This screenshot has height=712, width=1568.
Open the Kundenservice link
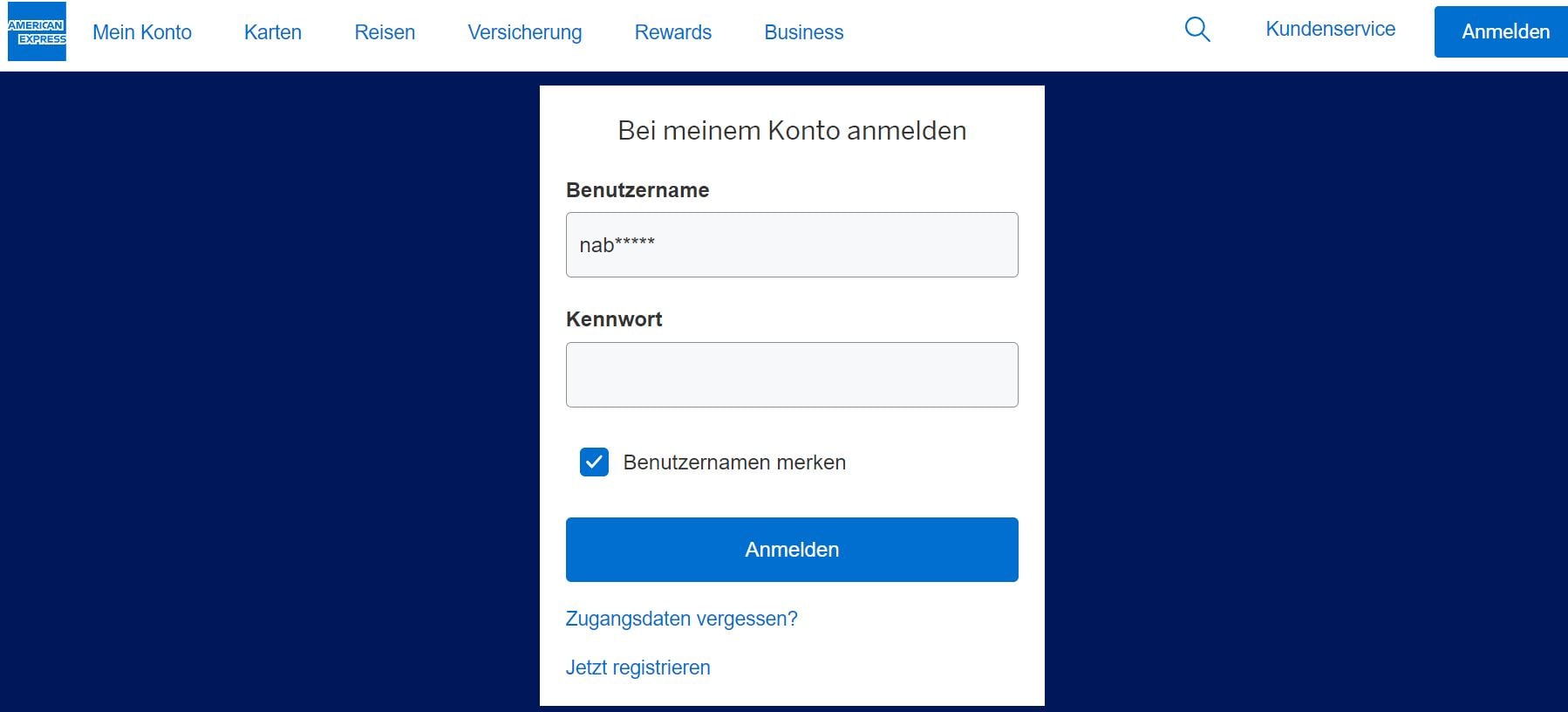(x=1330, y=29)
